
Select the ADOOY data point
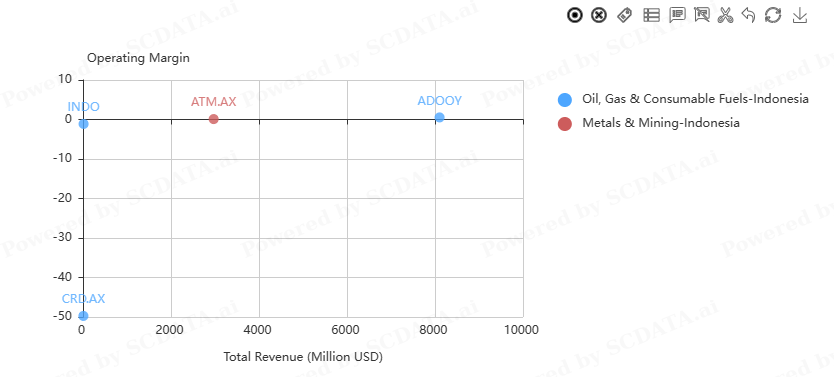tap(439, 117)
